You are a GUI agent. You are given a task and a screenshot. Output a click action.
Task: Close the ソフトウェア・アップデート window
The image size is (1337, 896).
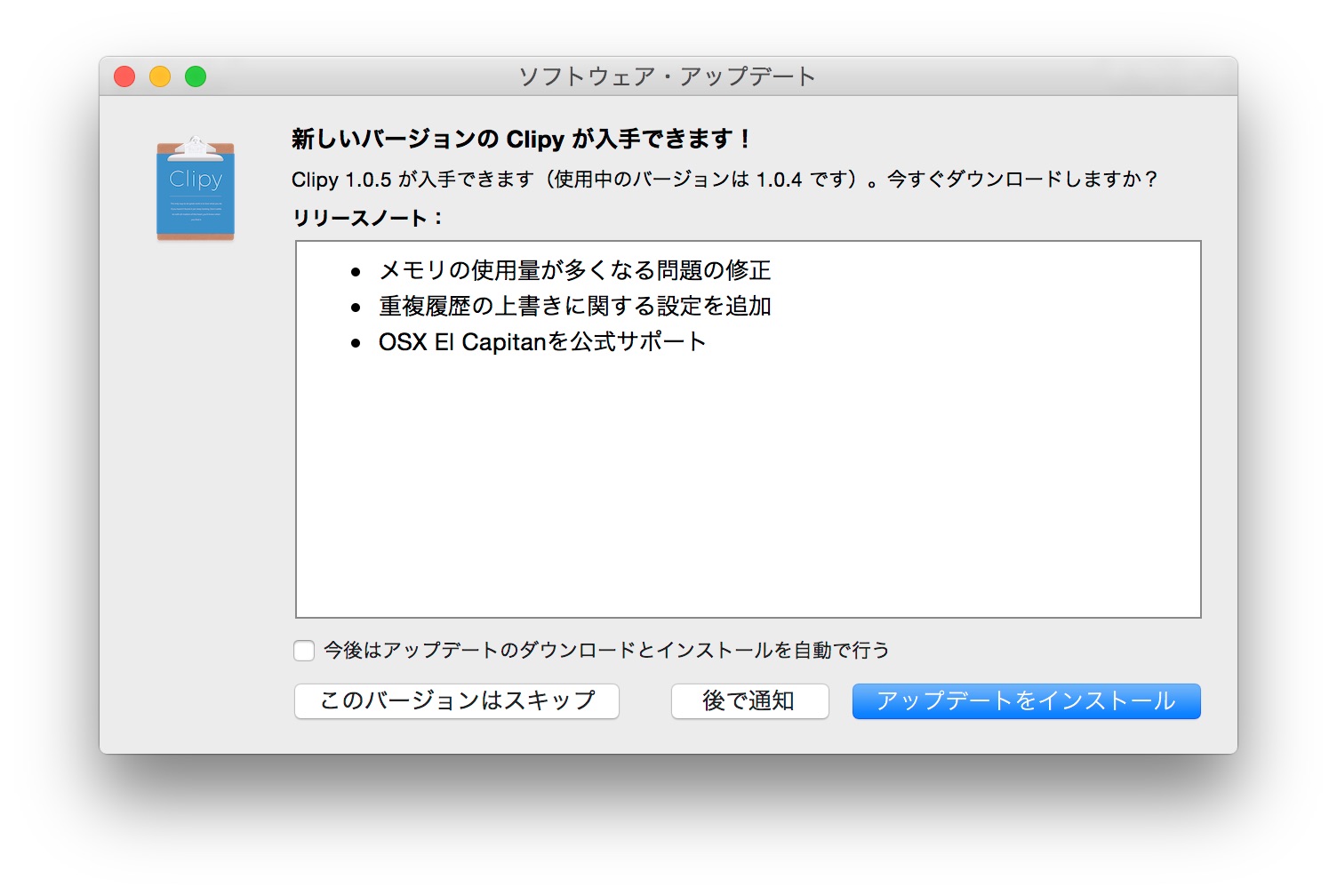point(124,77)
